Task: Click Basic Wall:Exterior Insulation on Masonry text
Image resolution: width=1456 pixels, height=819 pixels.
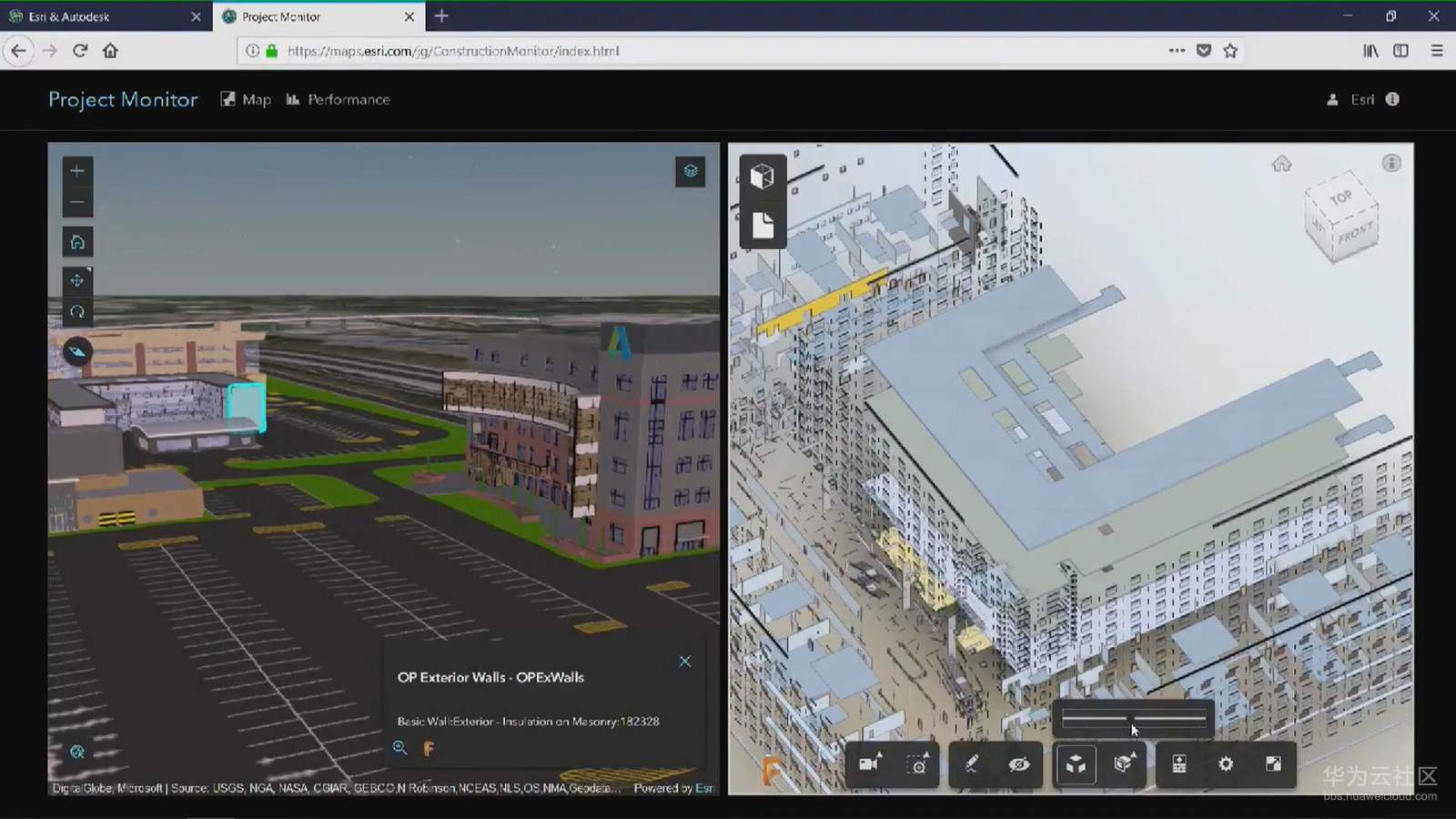Action: coord(528,721)
